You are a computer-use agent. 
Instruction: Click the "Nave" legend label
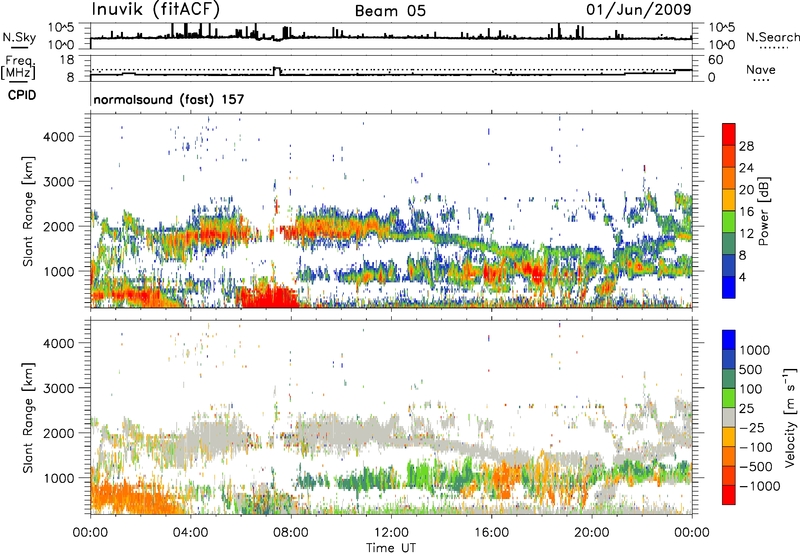click(x=761, y=69)
